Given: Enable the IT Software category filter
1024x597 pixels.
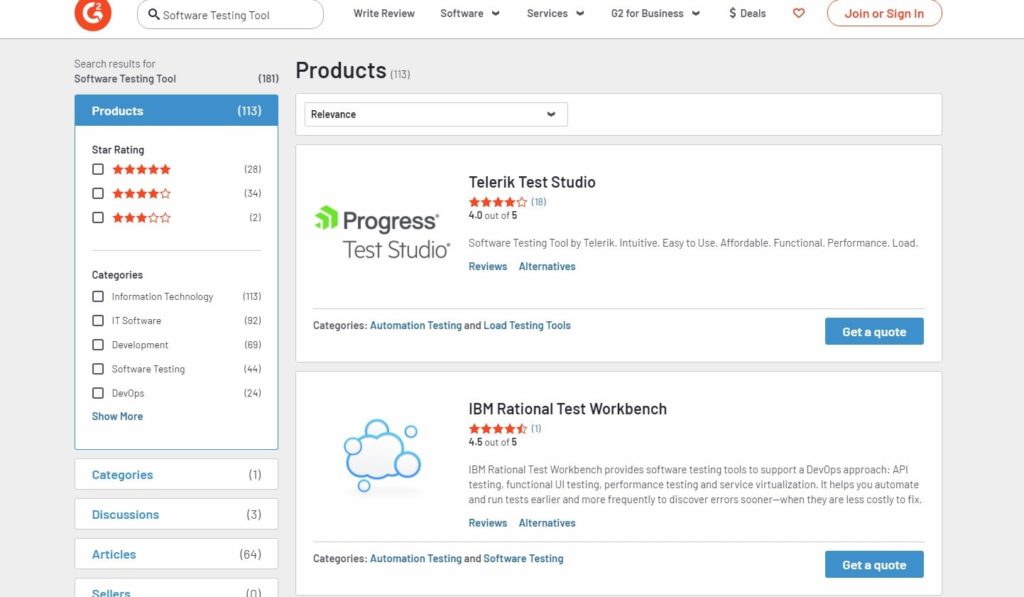Looking at the screenshot, I should point(98,320).
